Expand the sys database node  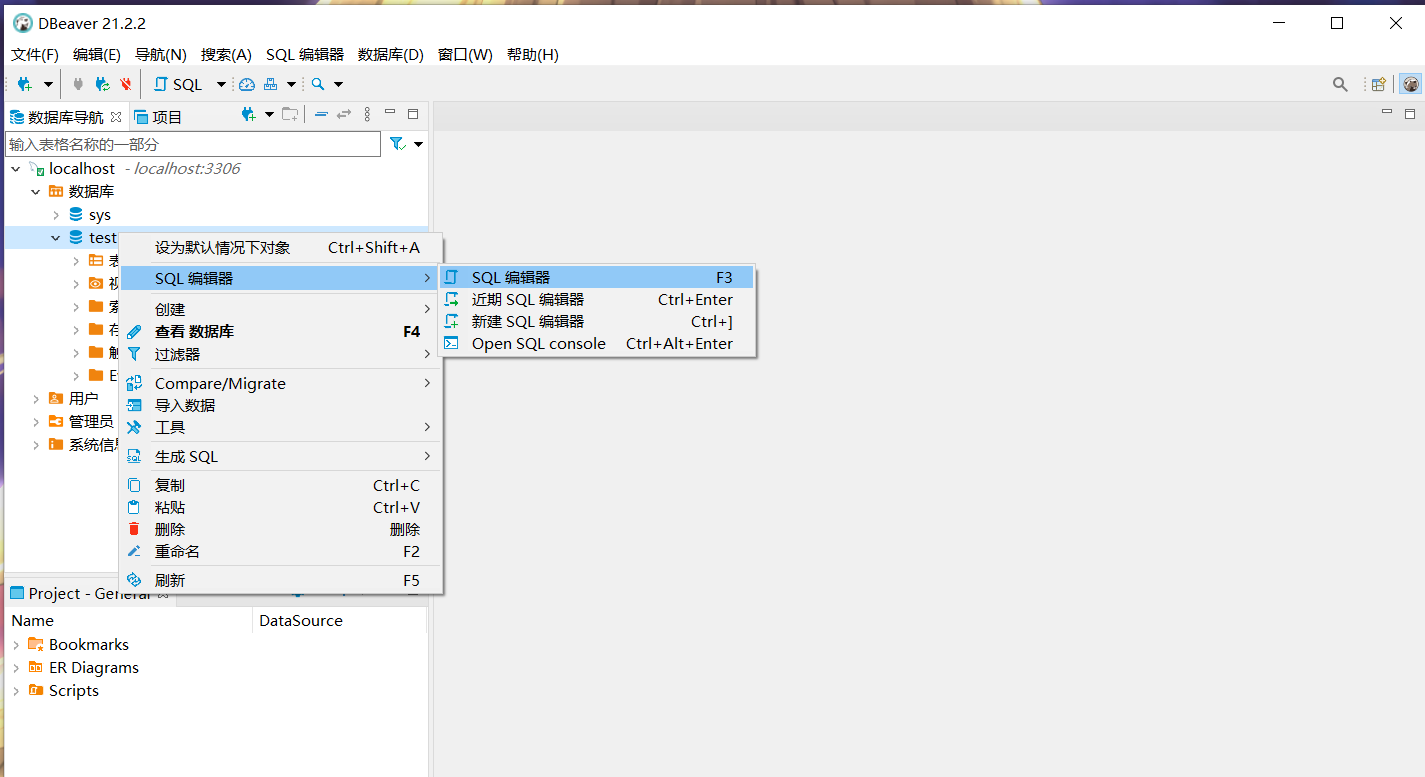click(56, 215)
